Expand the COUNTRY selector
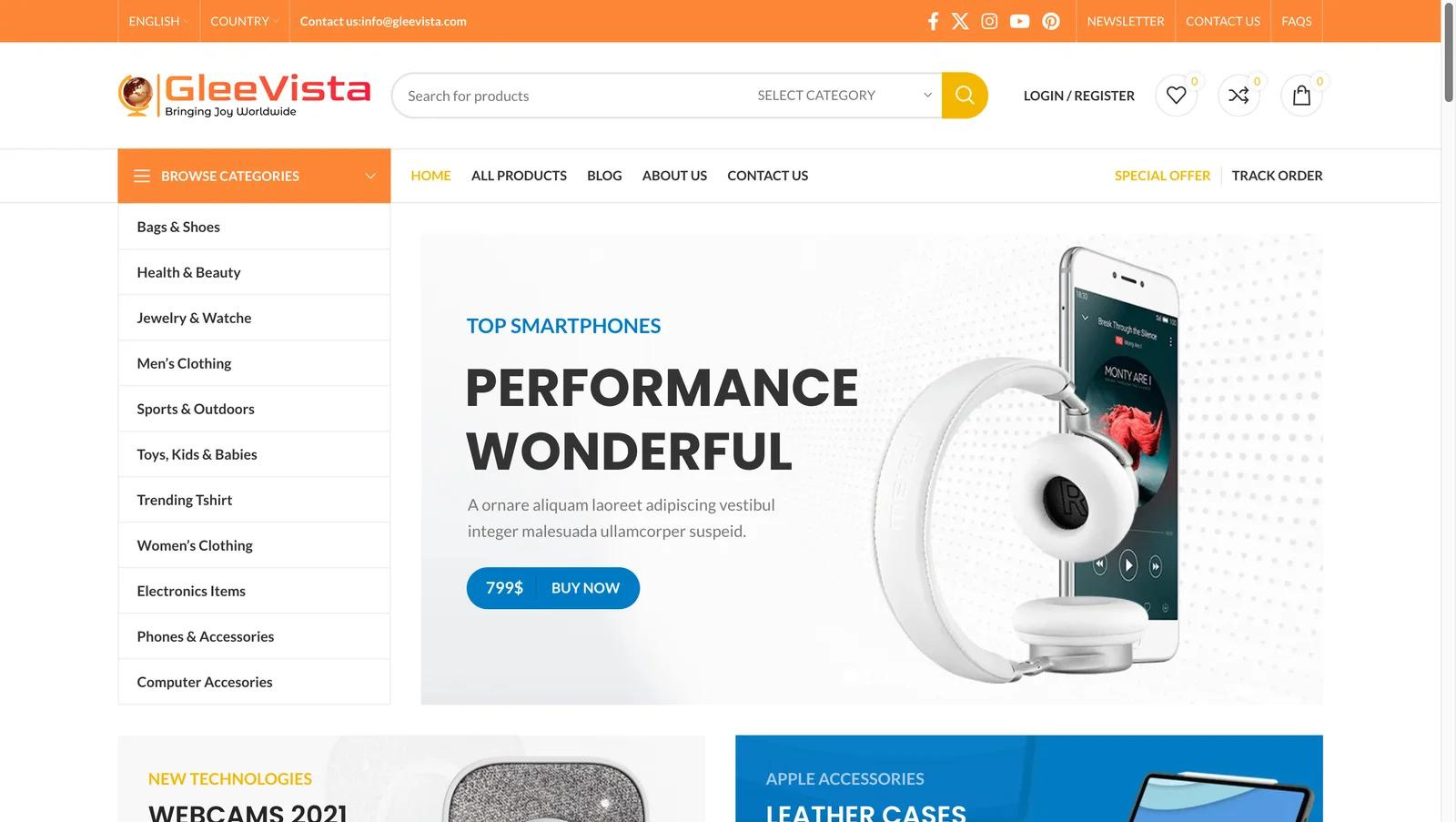 [x=244, y=21]
